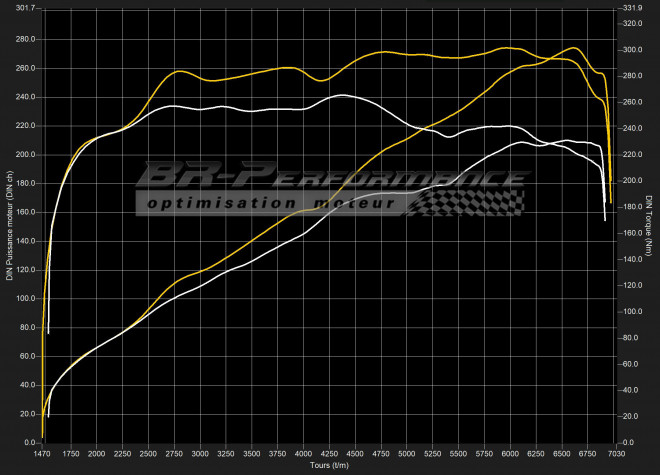
Task: Click the 5500 tick on x-axis
Action: [459, 454]
